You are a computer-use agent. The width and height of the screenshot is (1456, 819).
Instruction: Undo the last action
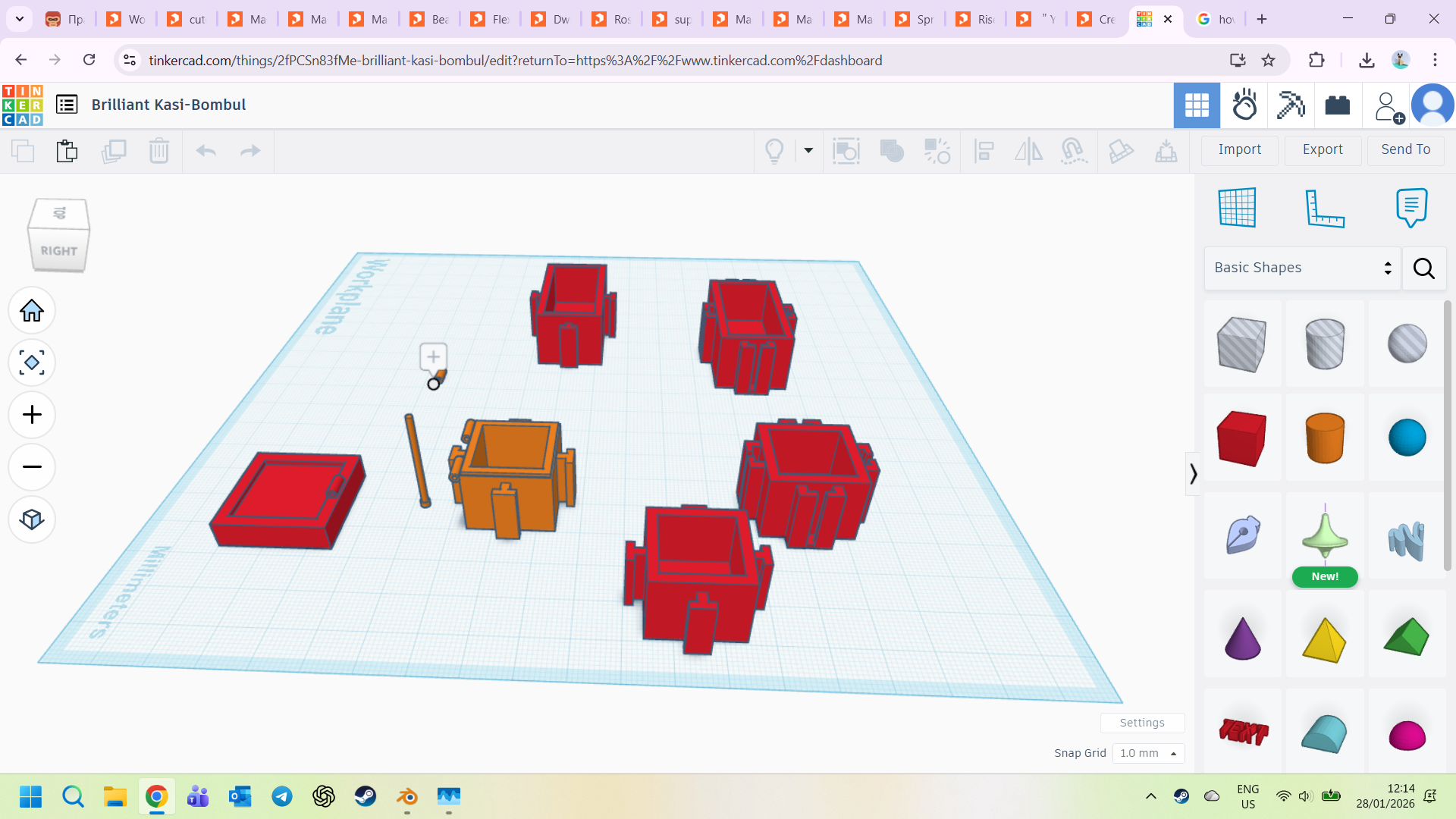pos(206,151)
